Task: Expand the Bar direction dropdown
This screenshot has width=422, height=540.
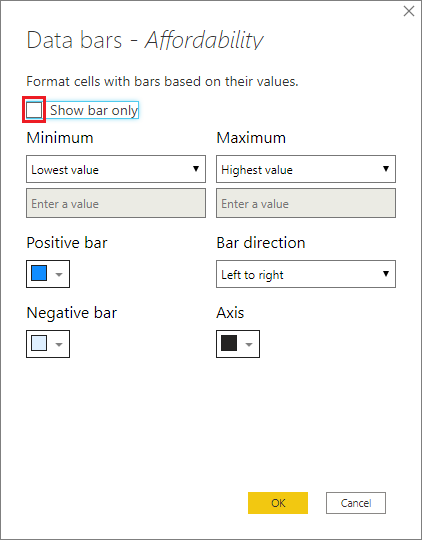Action: click(x=306, y=274)
